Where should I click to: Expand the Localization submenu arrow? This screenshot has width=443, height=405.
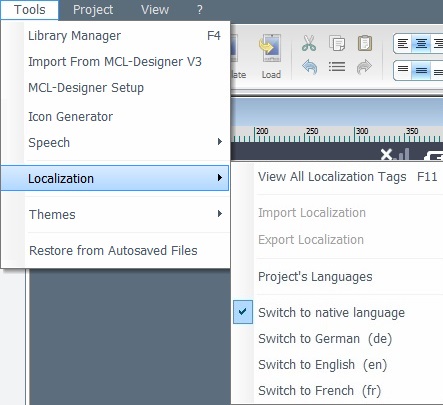coord(219,178)
